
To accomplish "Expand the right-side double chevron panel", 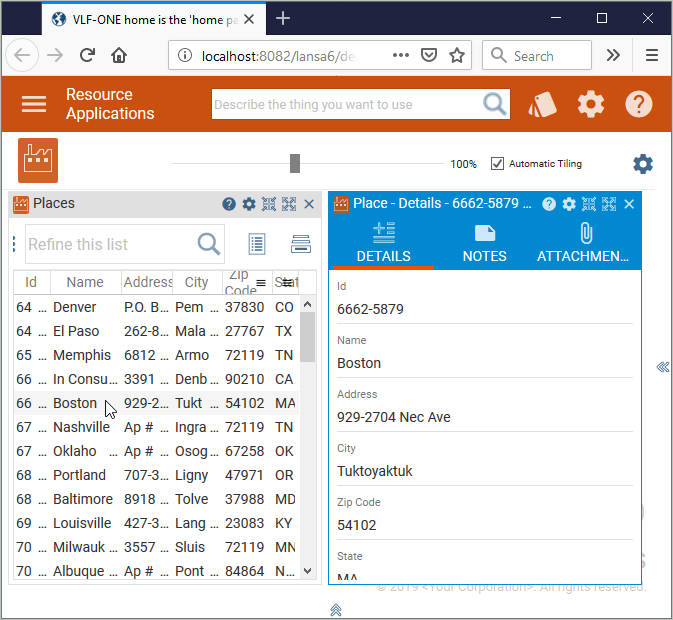I will point(662,367).
